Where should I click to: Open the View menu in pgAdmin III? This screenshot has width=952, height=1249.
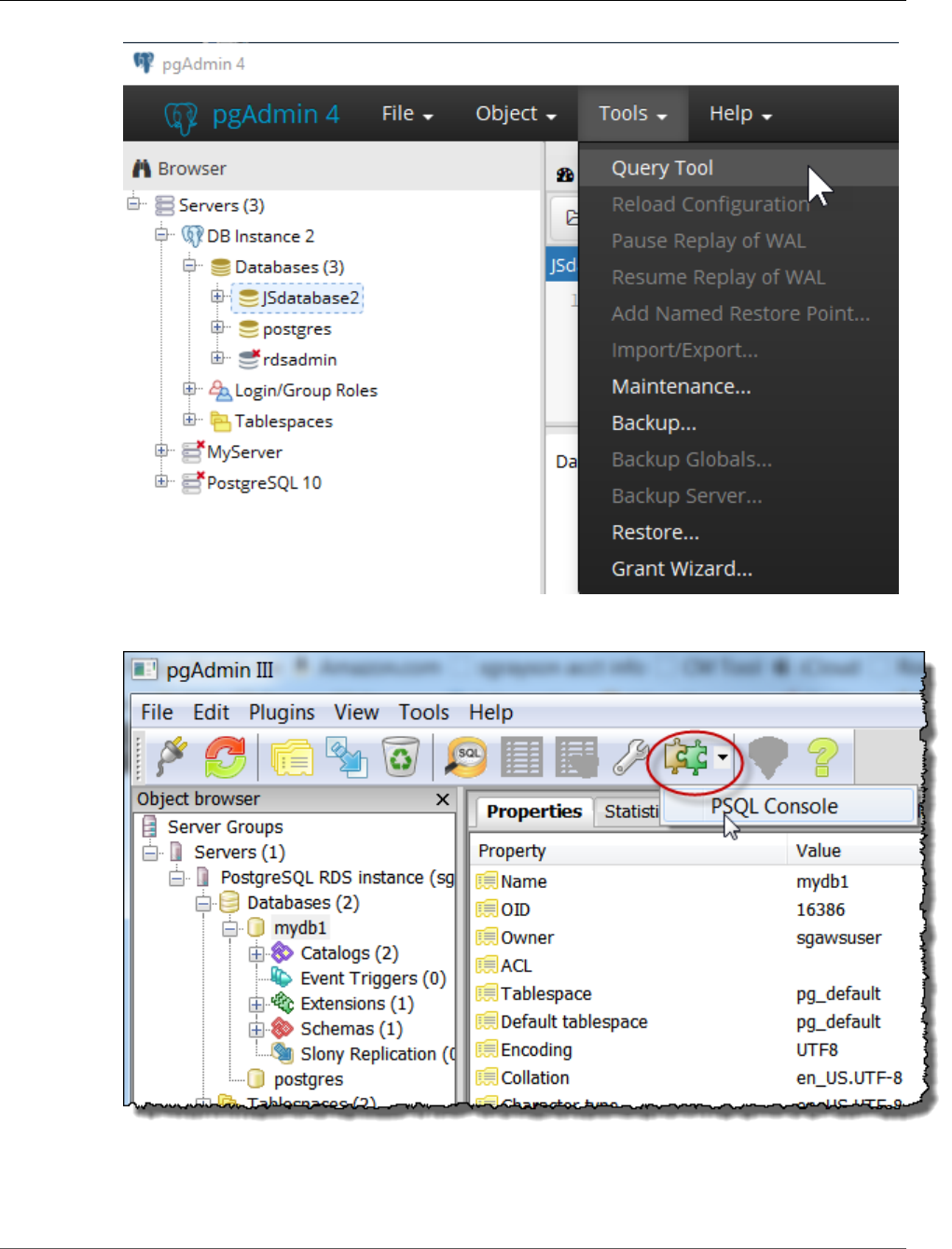tap(356, 713)
